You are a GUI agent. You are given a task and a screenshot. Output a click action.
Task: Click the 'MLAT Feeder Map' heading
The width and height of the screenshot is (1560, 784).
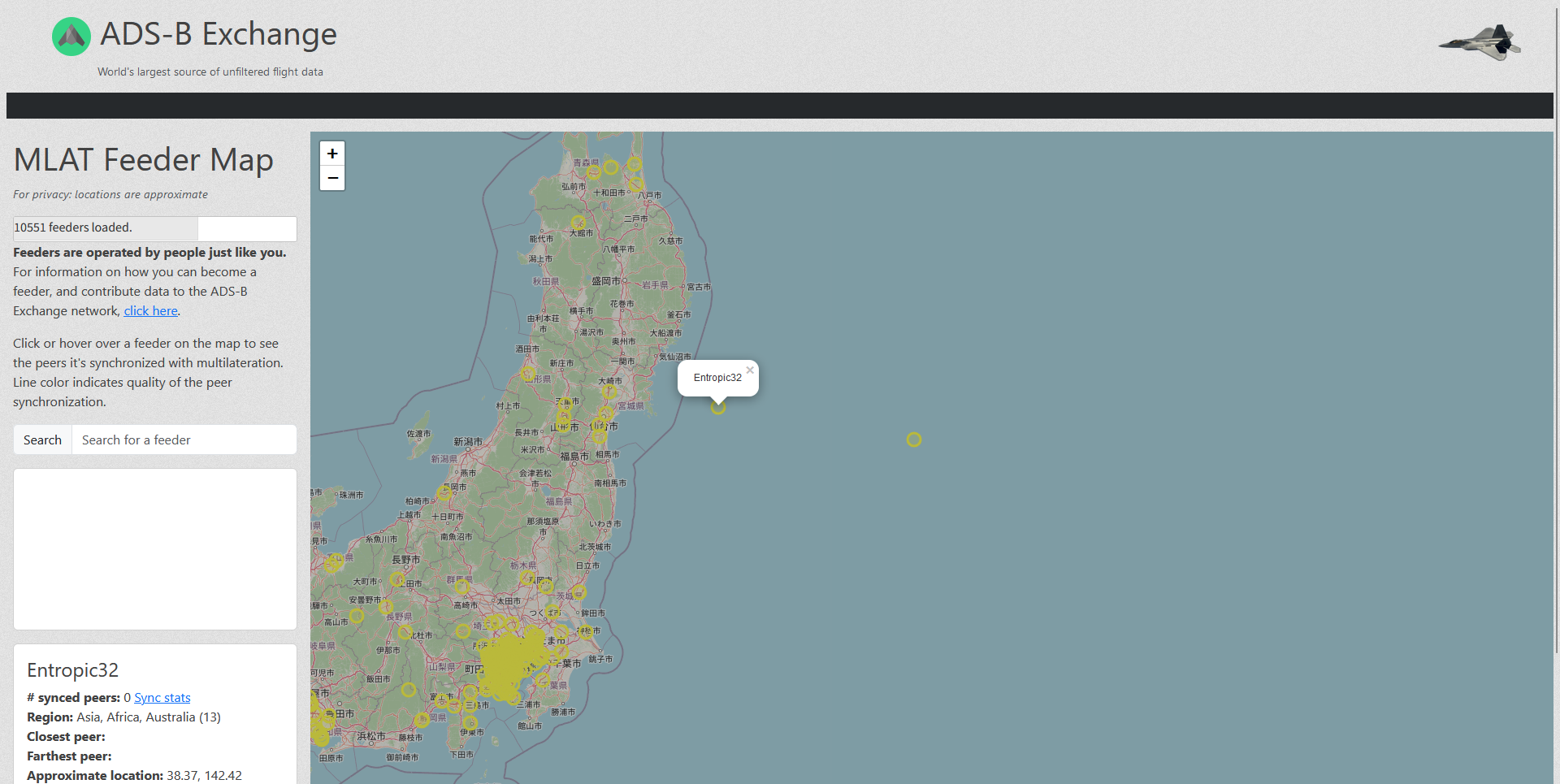[144, 160]
